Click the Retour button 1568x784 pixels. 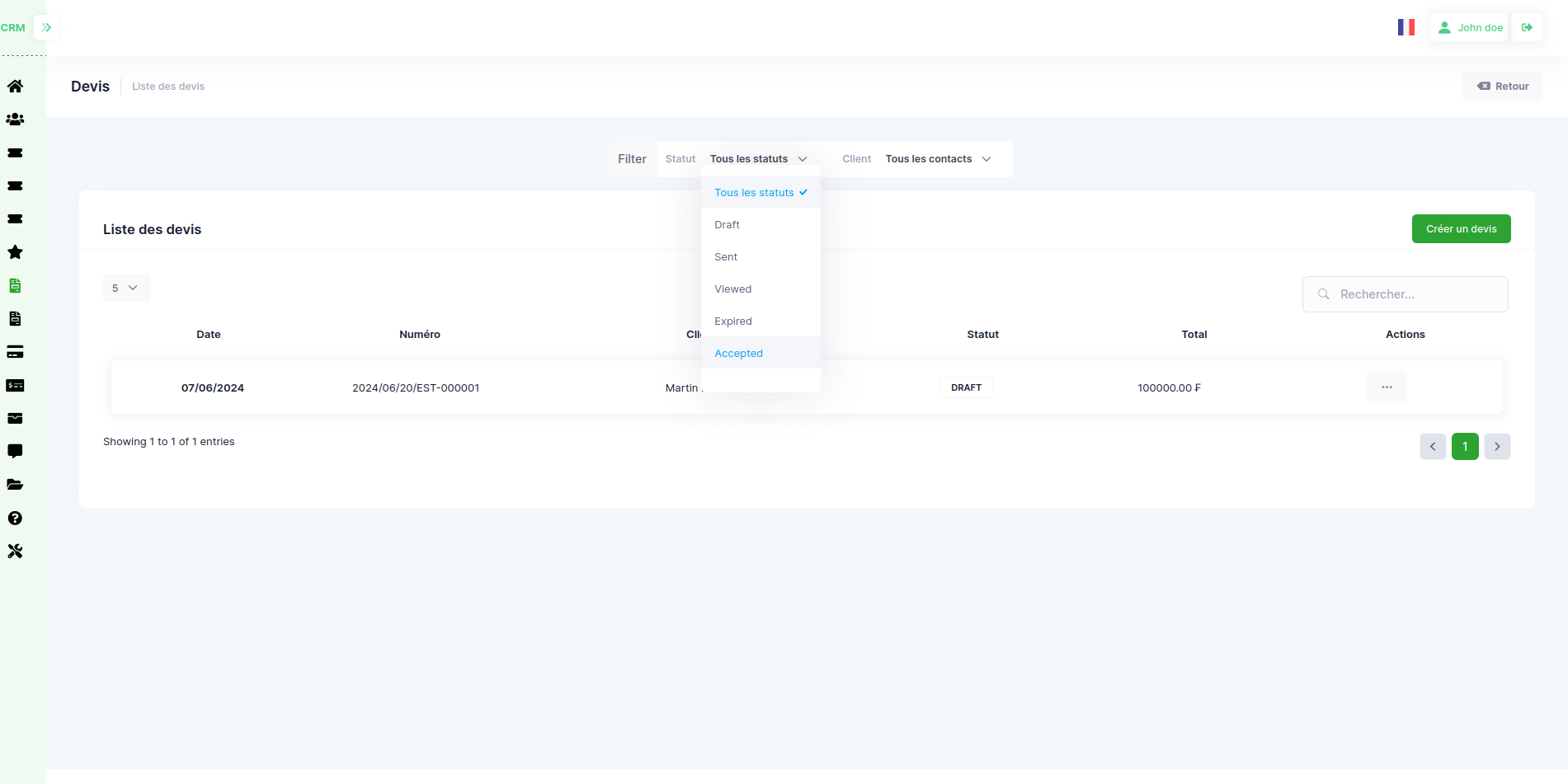[x=1503, y=87]
